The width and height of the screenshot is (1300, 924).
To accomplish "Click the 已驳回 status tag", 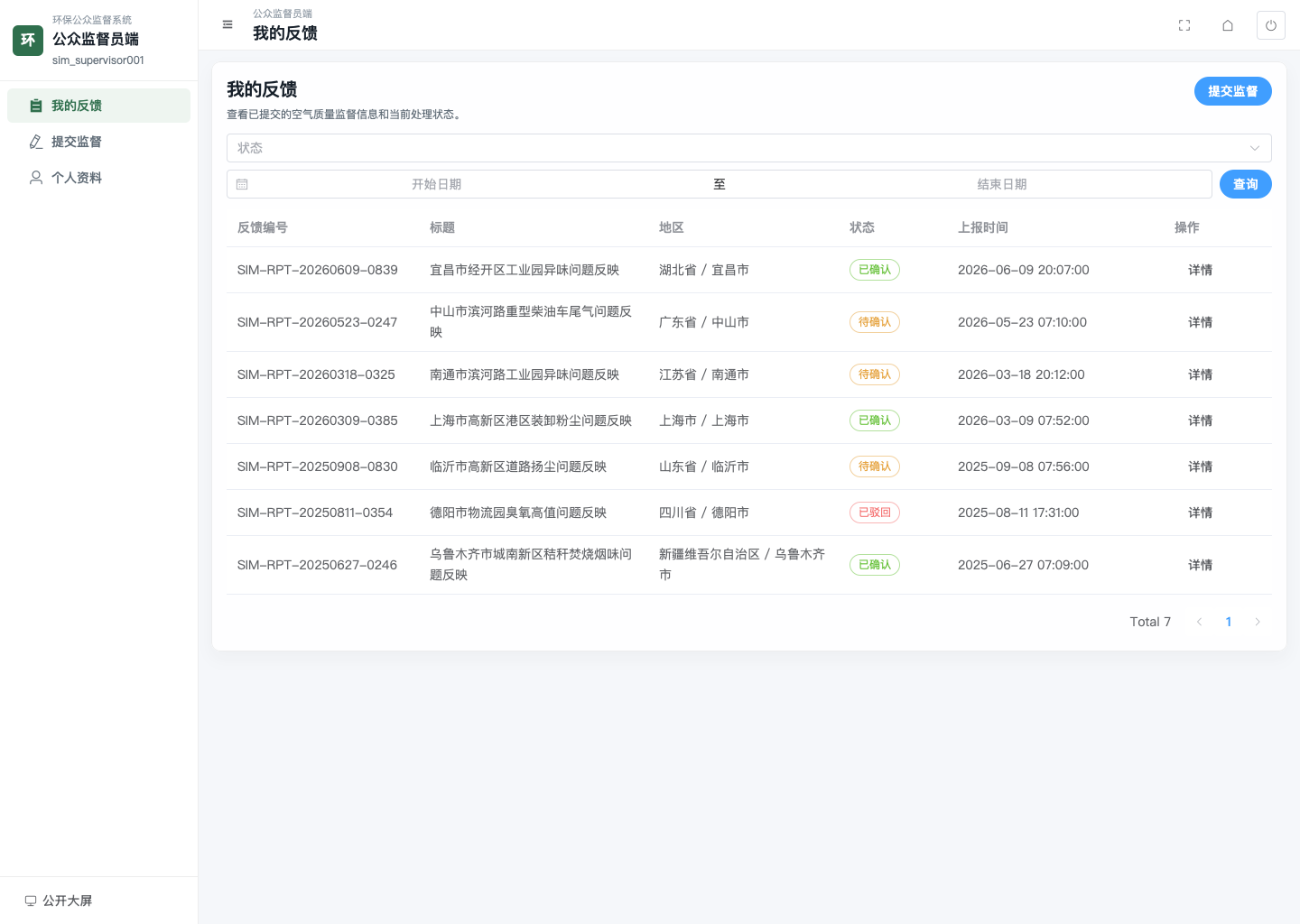I will 875,513.
